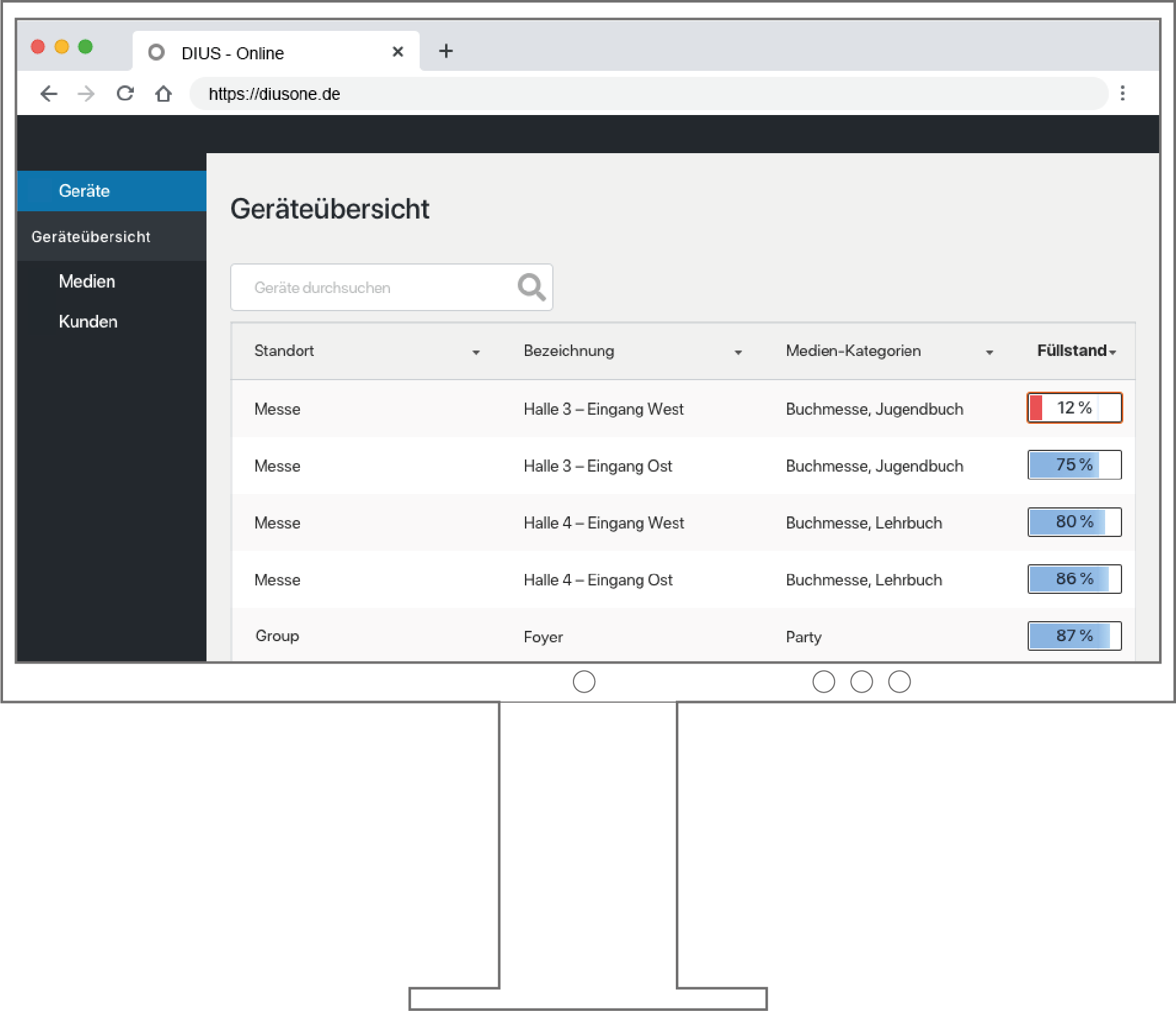Image resolution: width=1176 pixels, height=1011 pixels.
Task: Click the 87 % fill level bar
Action: point(1074,636)
